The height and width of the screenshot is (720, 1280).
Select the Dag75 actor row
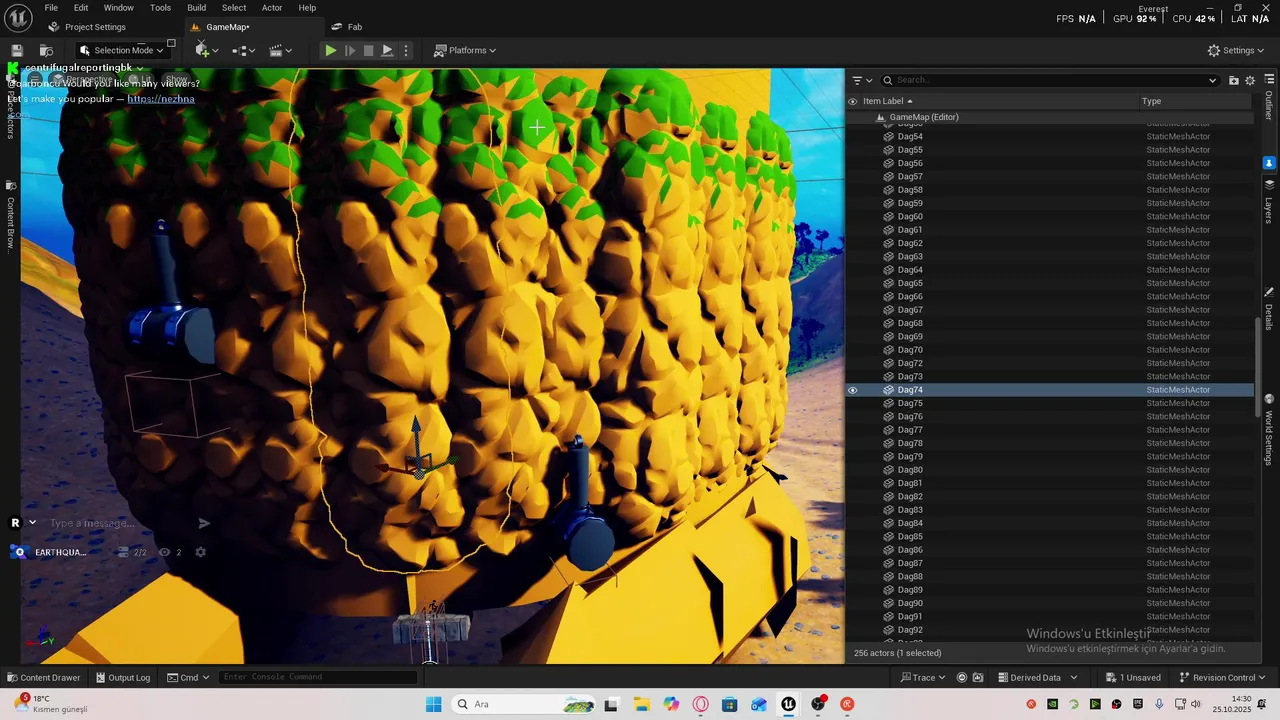pyautogui.click(x=1049, y=403)
